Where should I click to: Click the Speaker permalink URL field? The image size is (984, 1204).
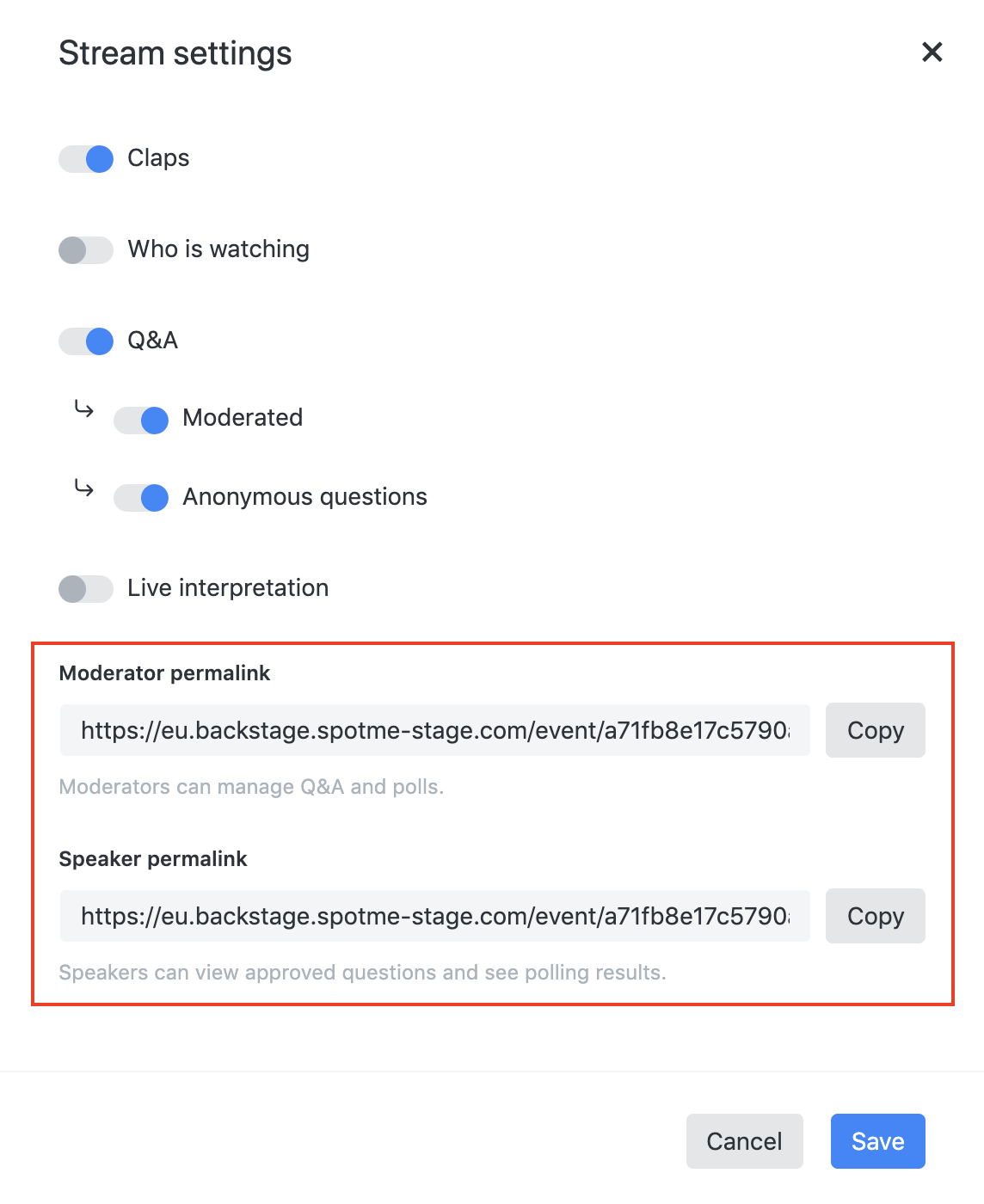tap(434, 917)
